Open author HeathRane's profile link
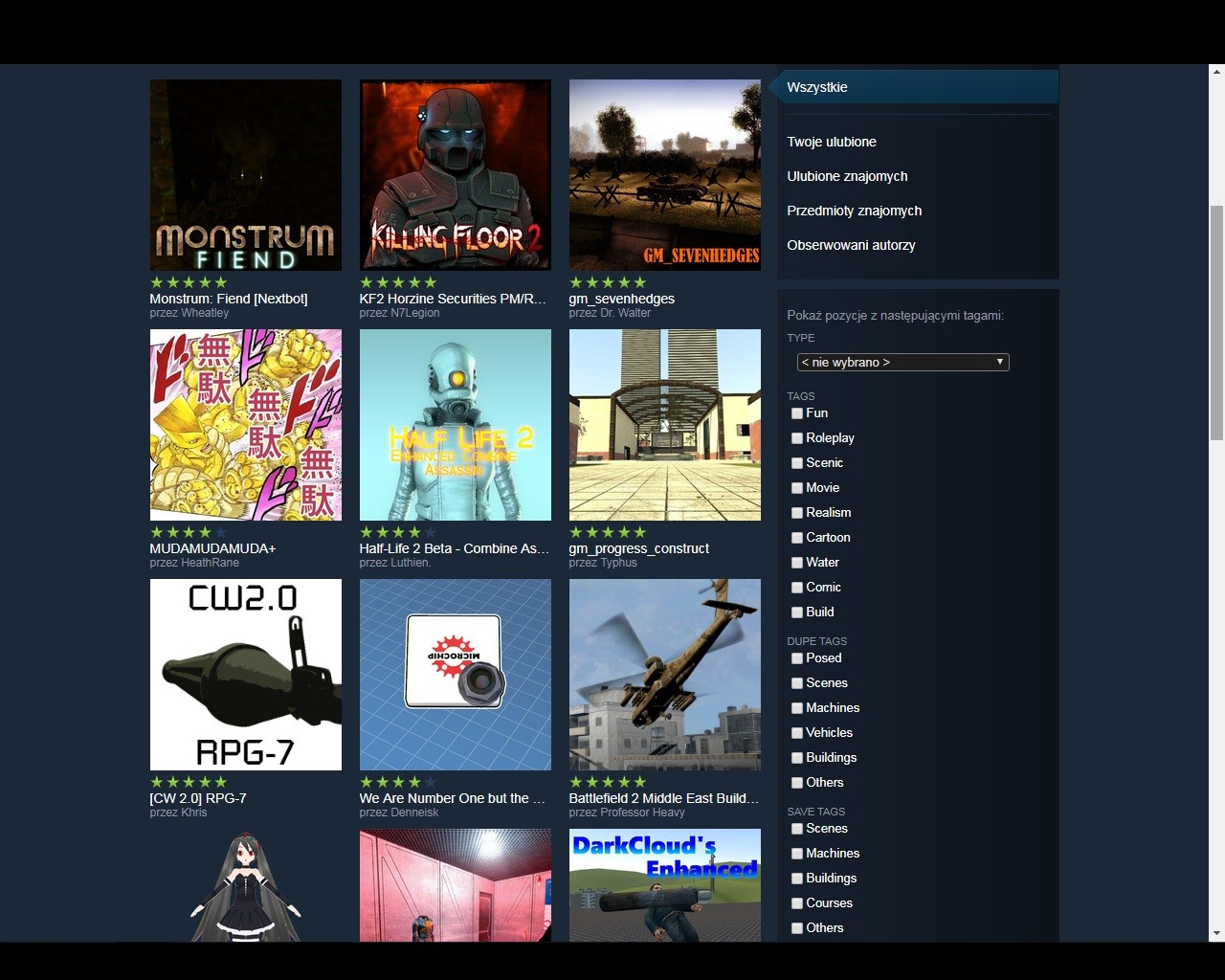1225x980 pixels. pyautogui.click(x=210, y=563)
